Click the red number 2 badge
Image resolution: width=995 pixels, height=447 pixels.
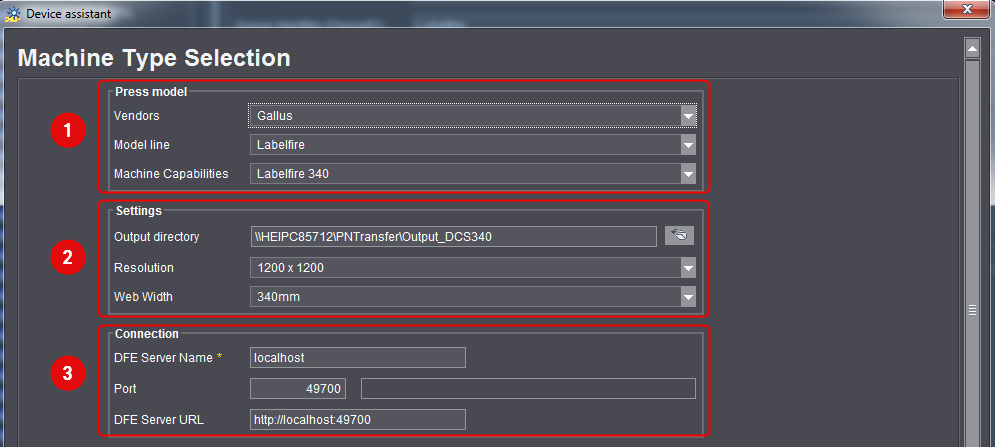click(67, 257)
